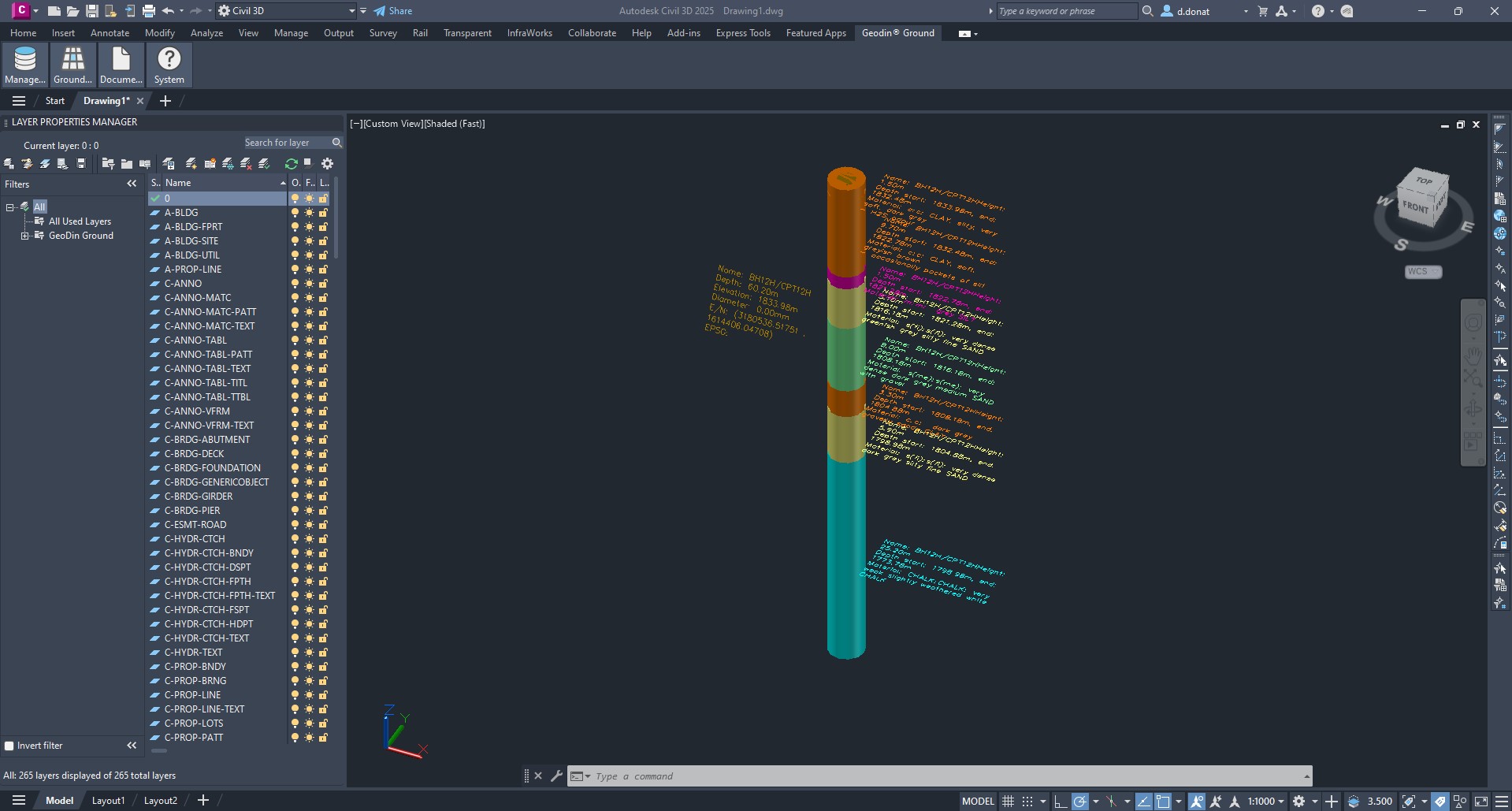Switch to the Layout1 tab

[108, 801]
